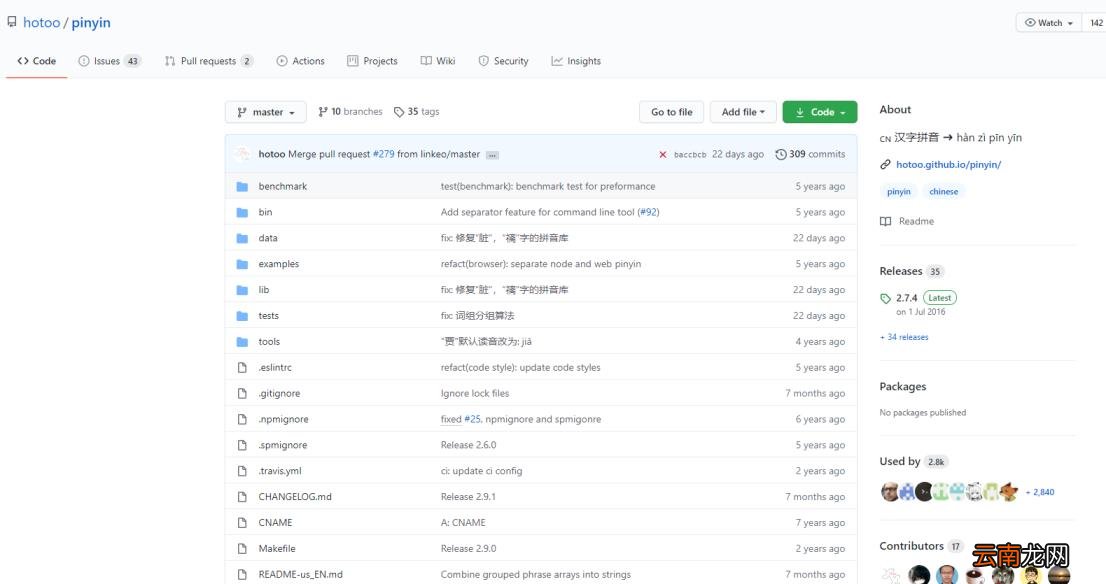
Task: Open the Pull requests tab
Action: pos(208,61)
